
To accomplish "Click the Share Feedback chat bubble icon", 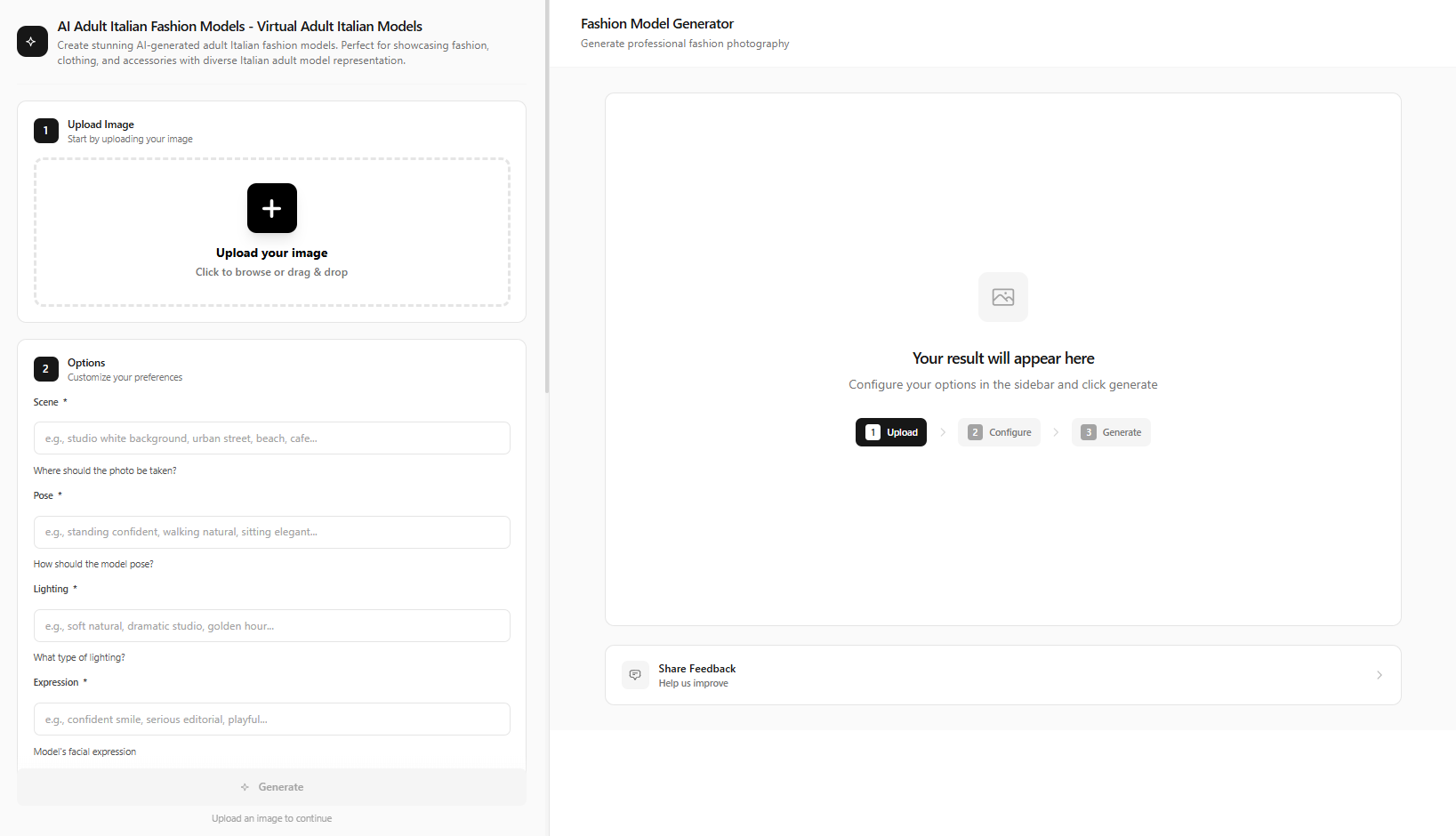I will pos(635,675).
